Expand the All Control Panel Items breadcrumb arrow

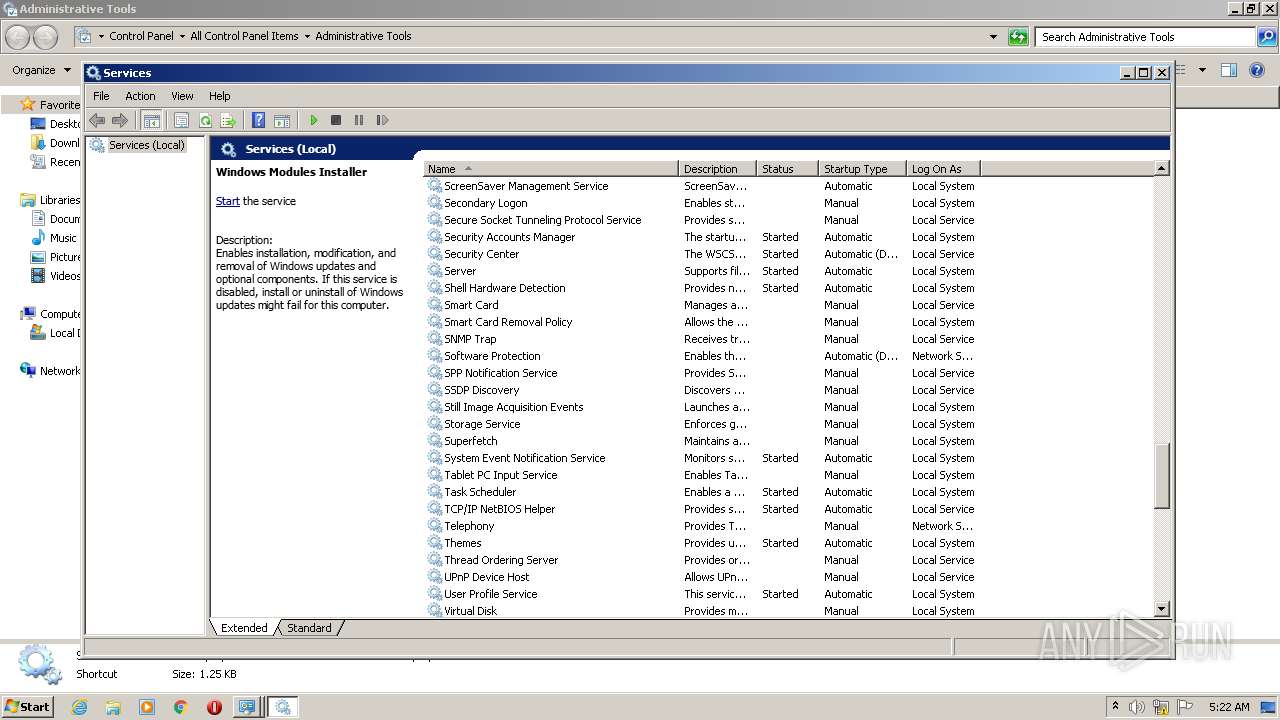tap(307, 36)
